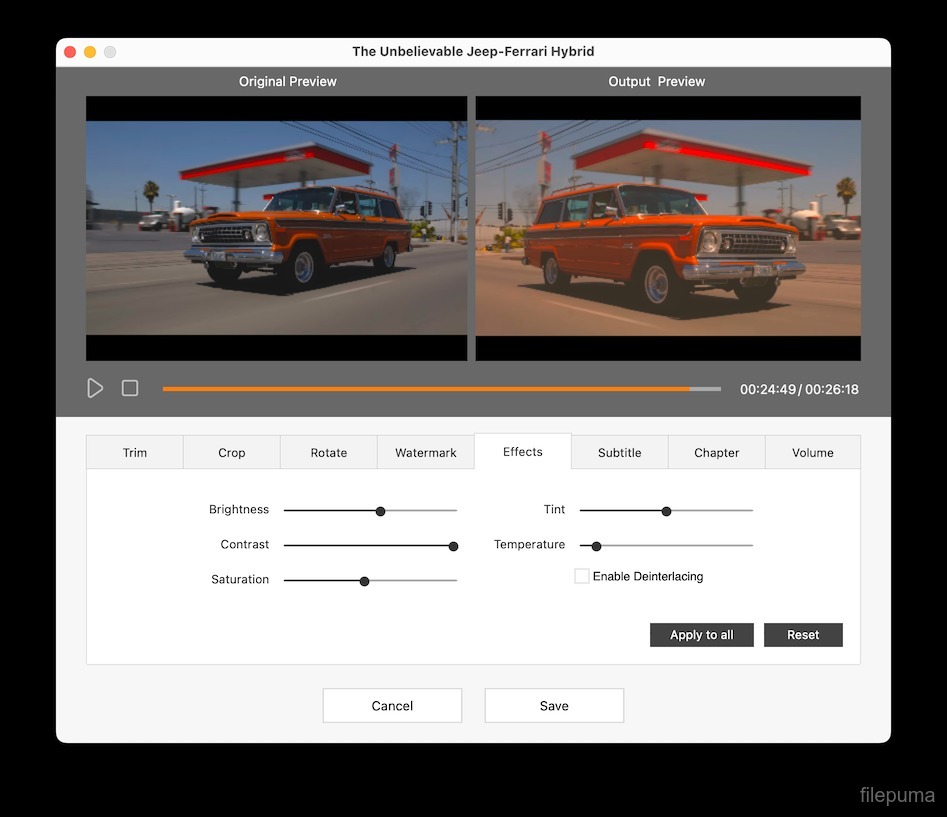Go to the Watermark tab
The height and width of the screenshot is (817, 947).
[426, 453]
